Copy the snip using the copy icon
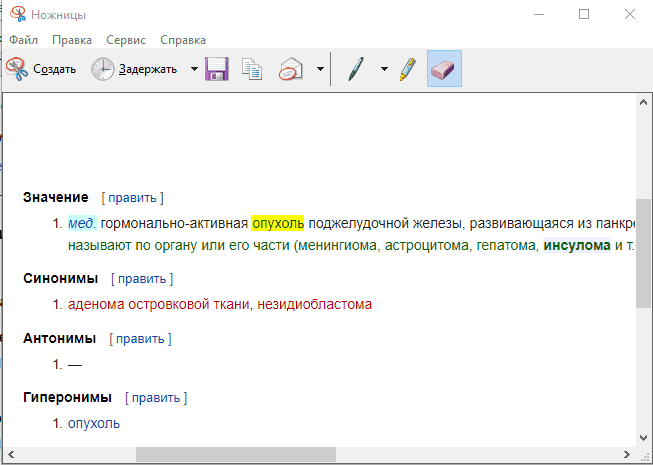Viewport: 653px width, 465px height. [x=253, y=69]
